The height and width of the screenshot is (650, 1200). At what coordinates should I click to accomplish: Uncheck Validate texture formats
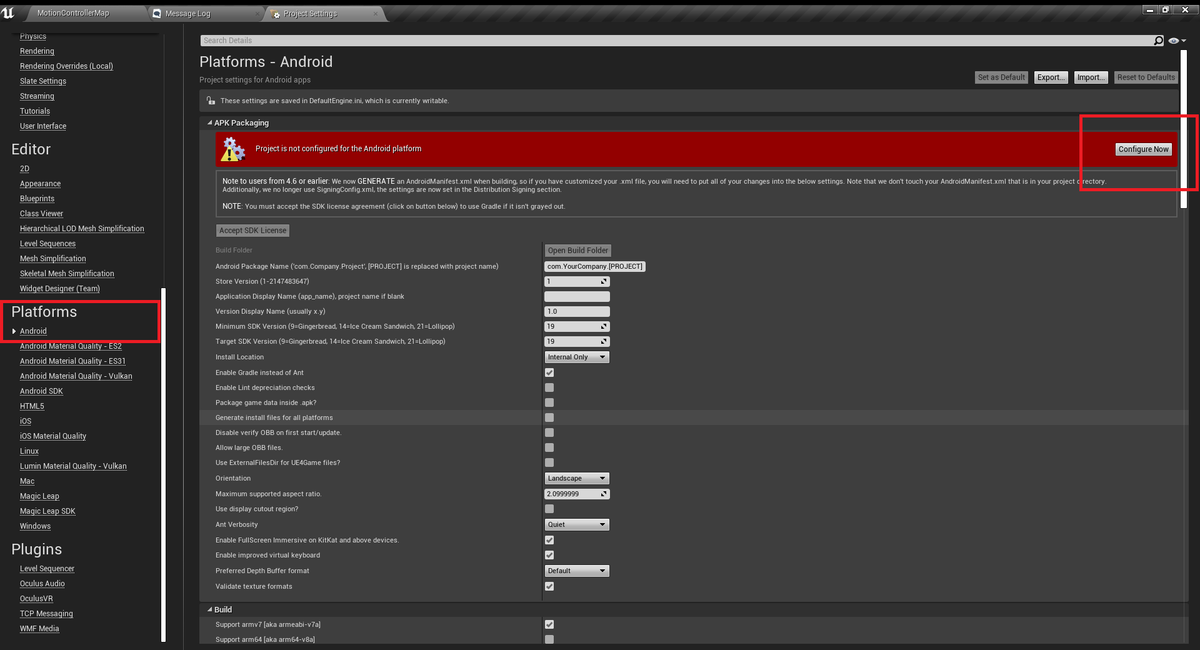click(549, 586)
